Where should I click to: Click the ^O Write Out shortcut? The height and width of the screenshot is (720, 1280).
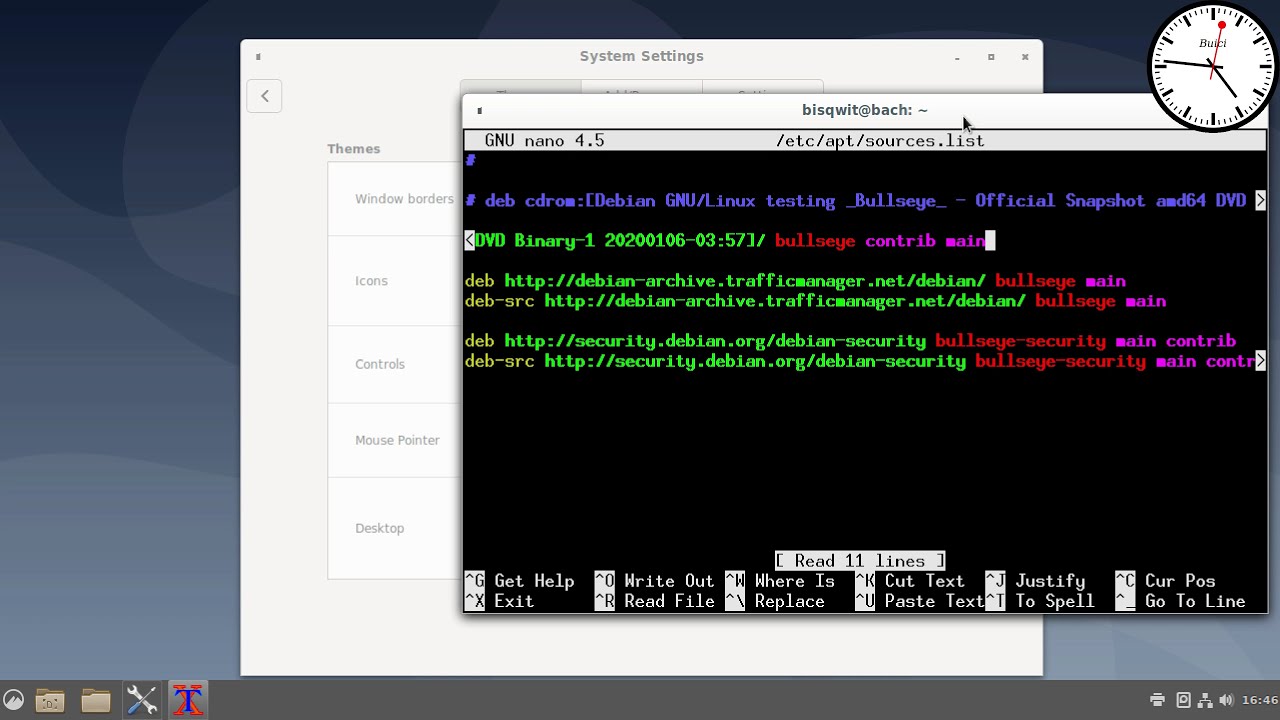[x=655, y=581]
